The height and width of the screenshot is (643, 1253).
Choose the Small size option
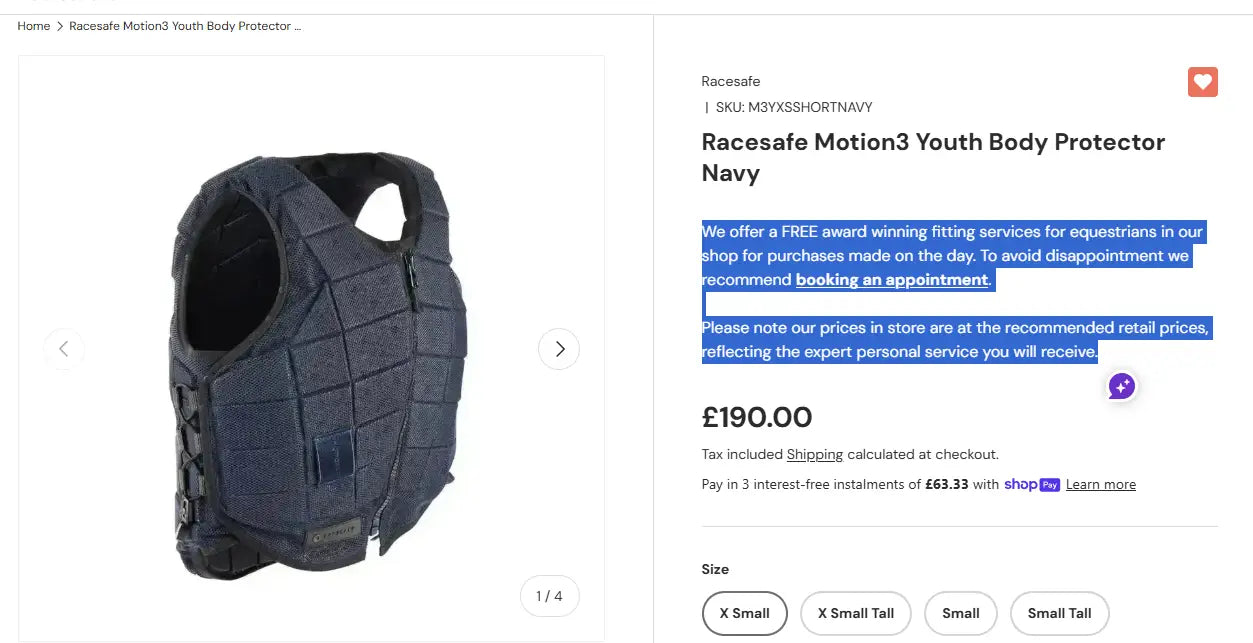pyautogui.click(x=960, y=613)
